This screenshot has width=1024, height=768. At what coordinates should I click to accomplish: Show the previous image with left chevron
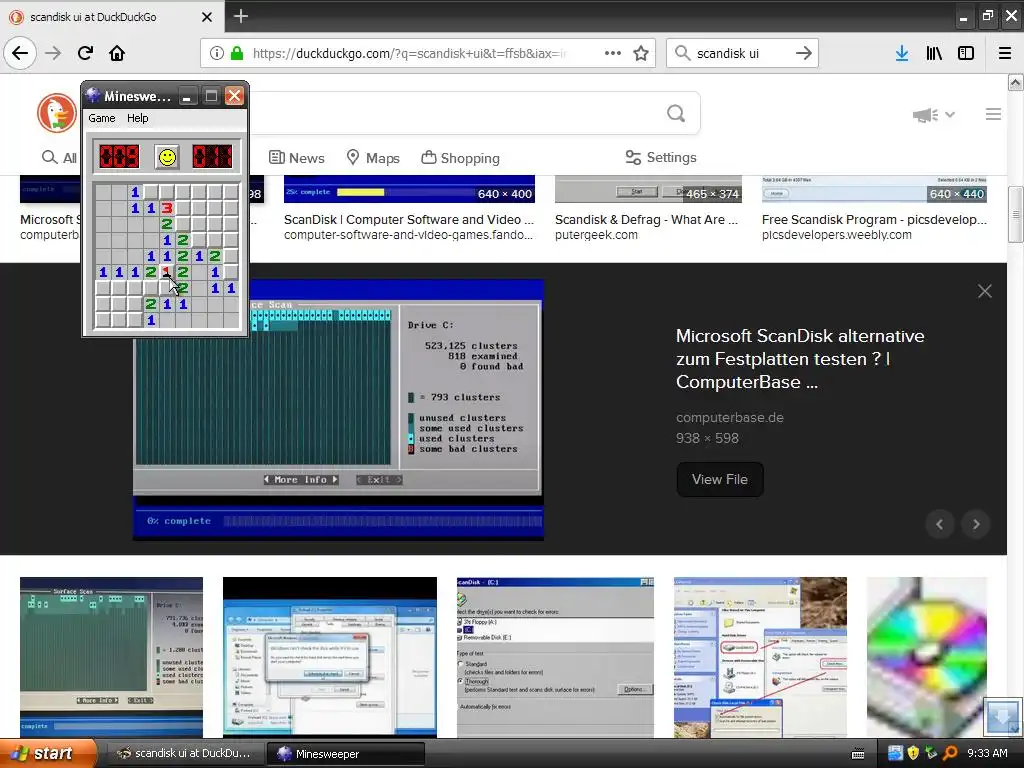coord(940,524)
